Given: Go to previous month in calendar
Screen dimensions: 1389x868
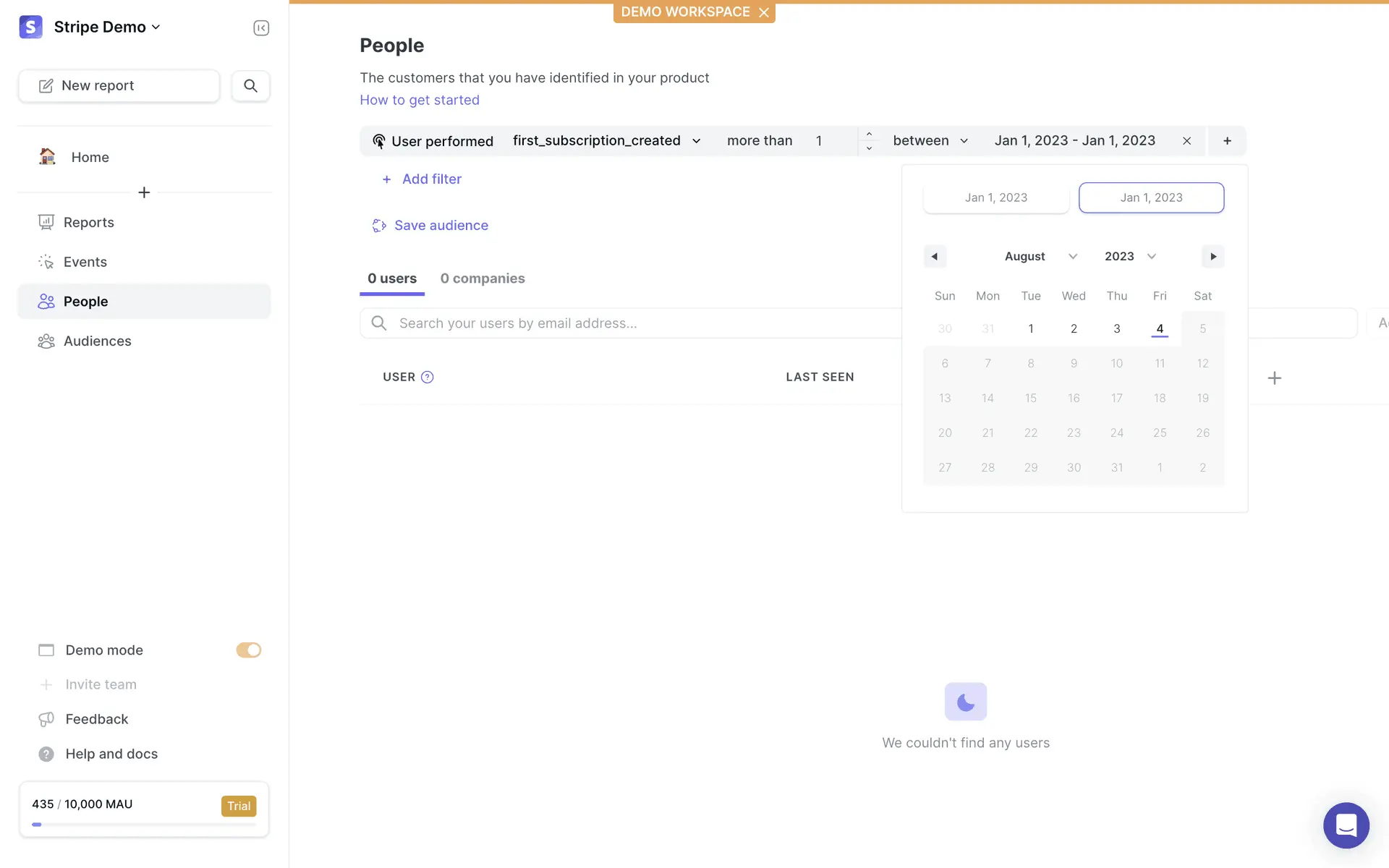Looking at the screenshot, I should point(935,256).
